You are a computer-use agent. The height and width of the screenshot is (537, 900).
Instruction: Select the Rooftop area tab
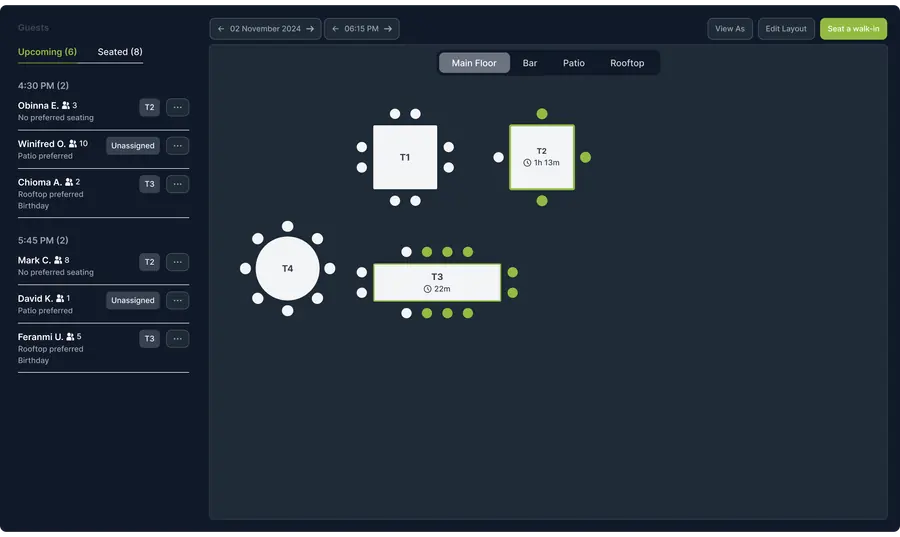[x=627, y=63]
